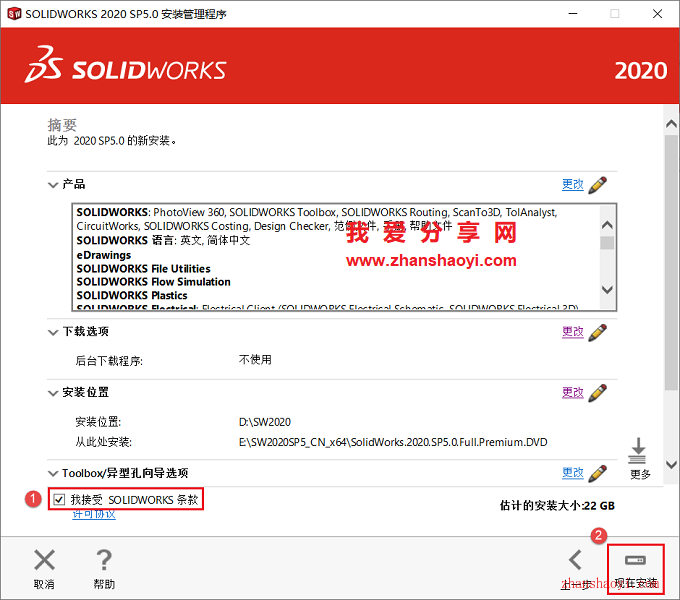The image size is (680, 600).
Task: Click main page scrollbar up arrow
Action: 671,124
